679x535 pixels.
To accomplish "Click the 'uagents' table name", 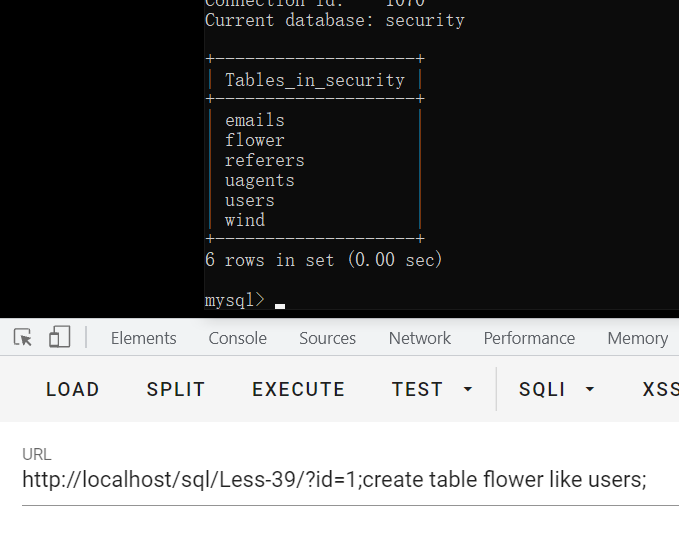I will [259, 180].
